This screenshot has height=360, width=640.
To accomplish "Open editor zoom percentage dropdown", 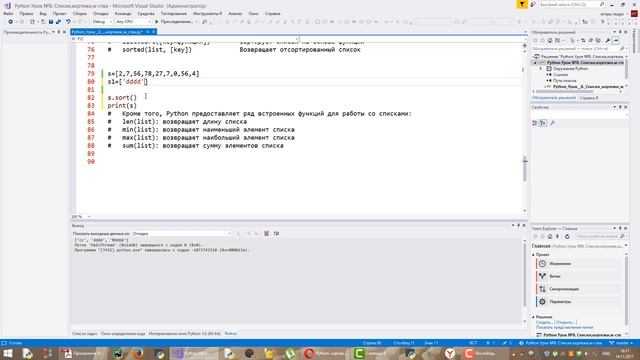I will 81,216.
